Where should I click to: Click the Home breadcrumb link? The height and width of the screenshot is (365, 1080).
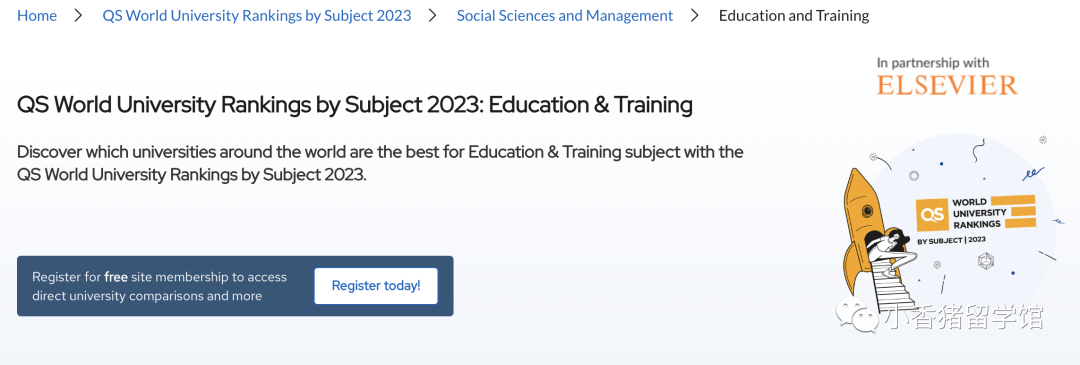37,15
